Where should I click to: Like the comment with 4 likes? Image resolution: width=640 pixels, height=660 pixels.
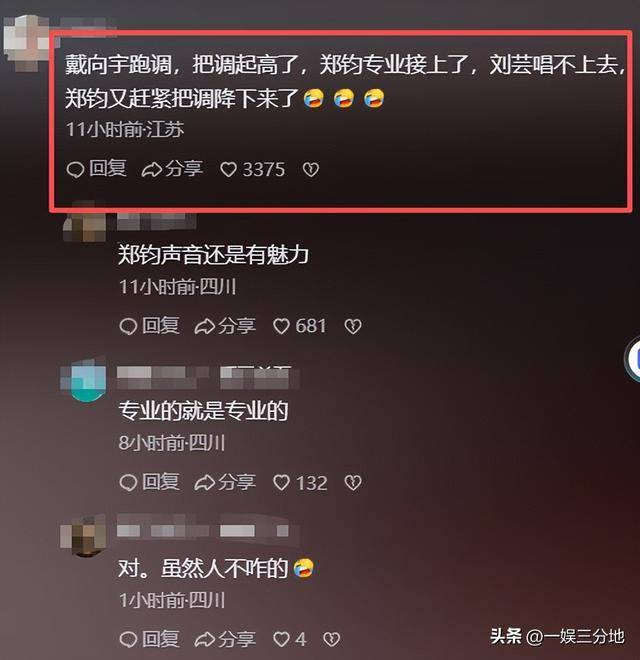pyautogui.click(x=290, y=639)
